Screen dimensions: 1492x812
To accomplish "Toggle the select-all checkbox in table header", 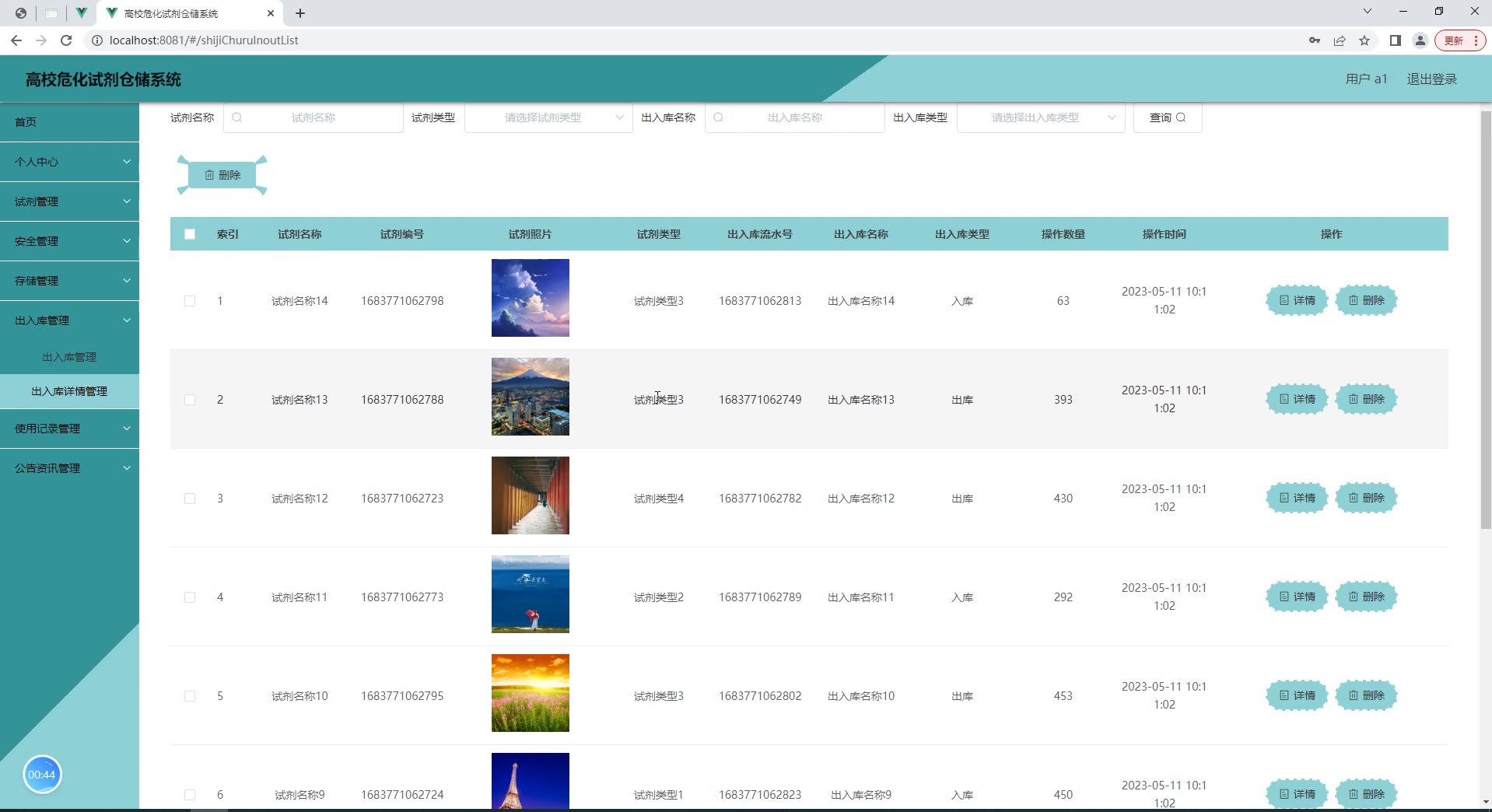I will pos(190,234).
